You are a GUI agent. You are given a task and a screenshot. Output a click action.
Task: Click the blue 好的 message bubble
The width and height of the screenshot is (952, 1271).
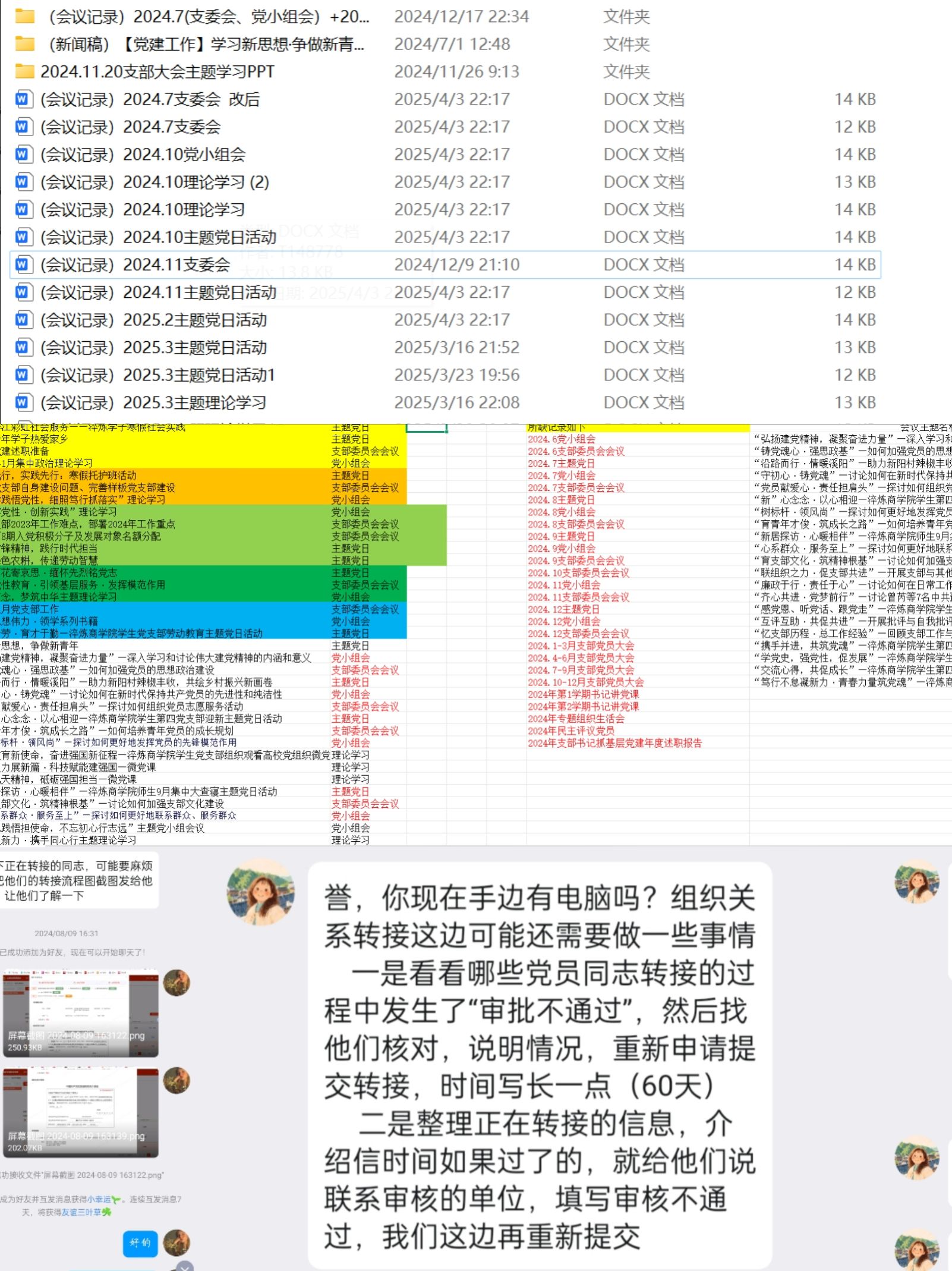(x=140, y=1243)
